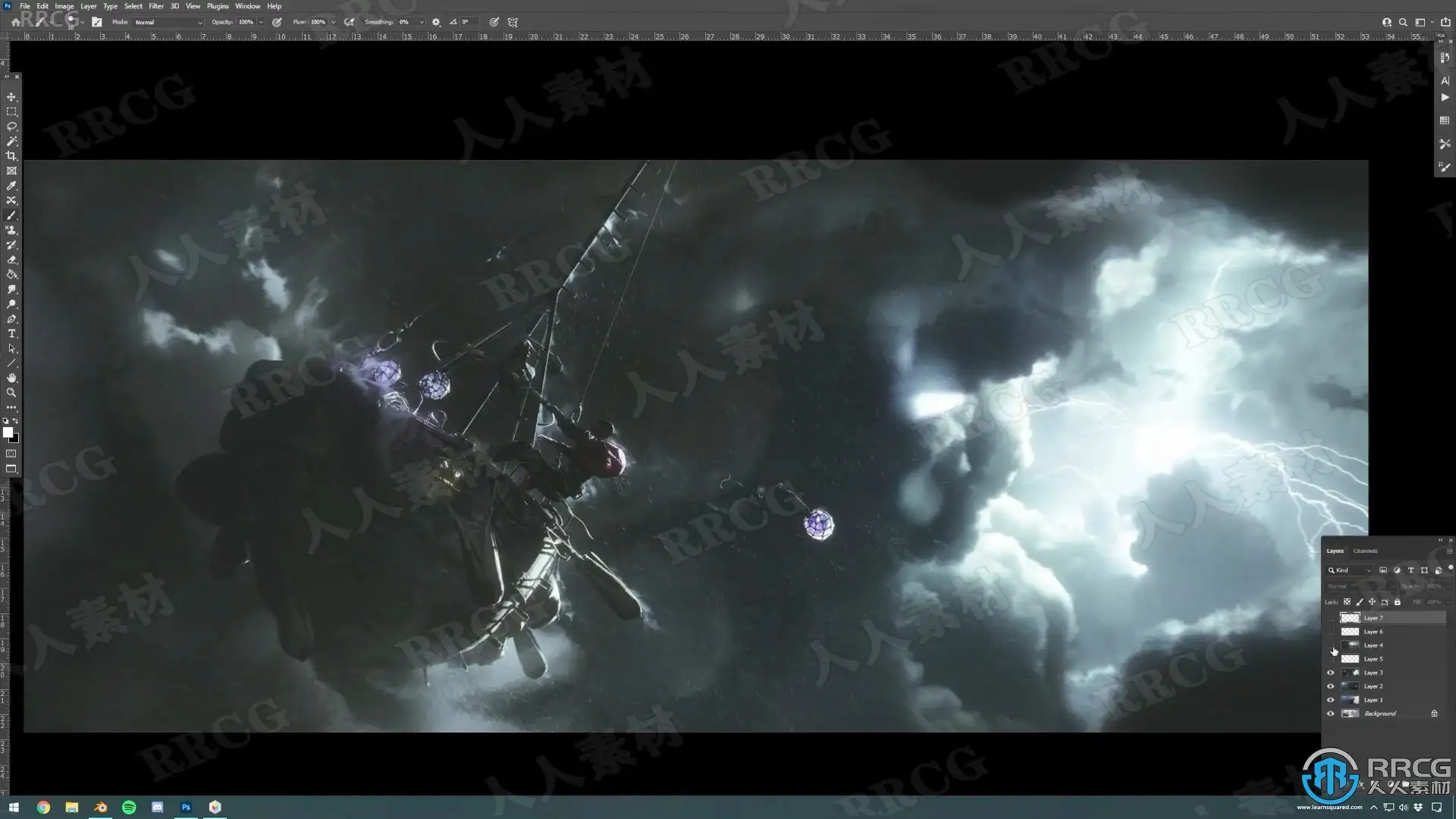Select the Move tool
Screen dimensions: 1456x819
tap(11, 97)
